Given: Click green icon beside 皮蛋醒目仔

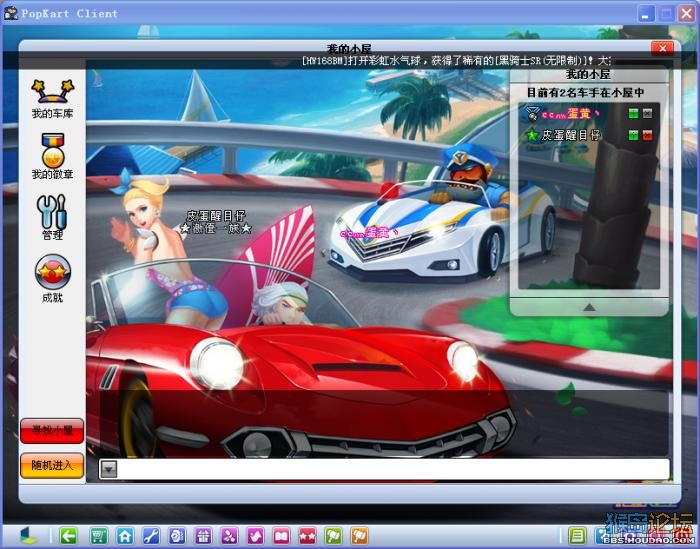Looking at the screenshot, I should click(633, 135).
